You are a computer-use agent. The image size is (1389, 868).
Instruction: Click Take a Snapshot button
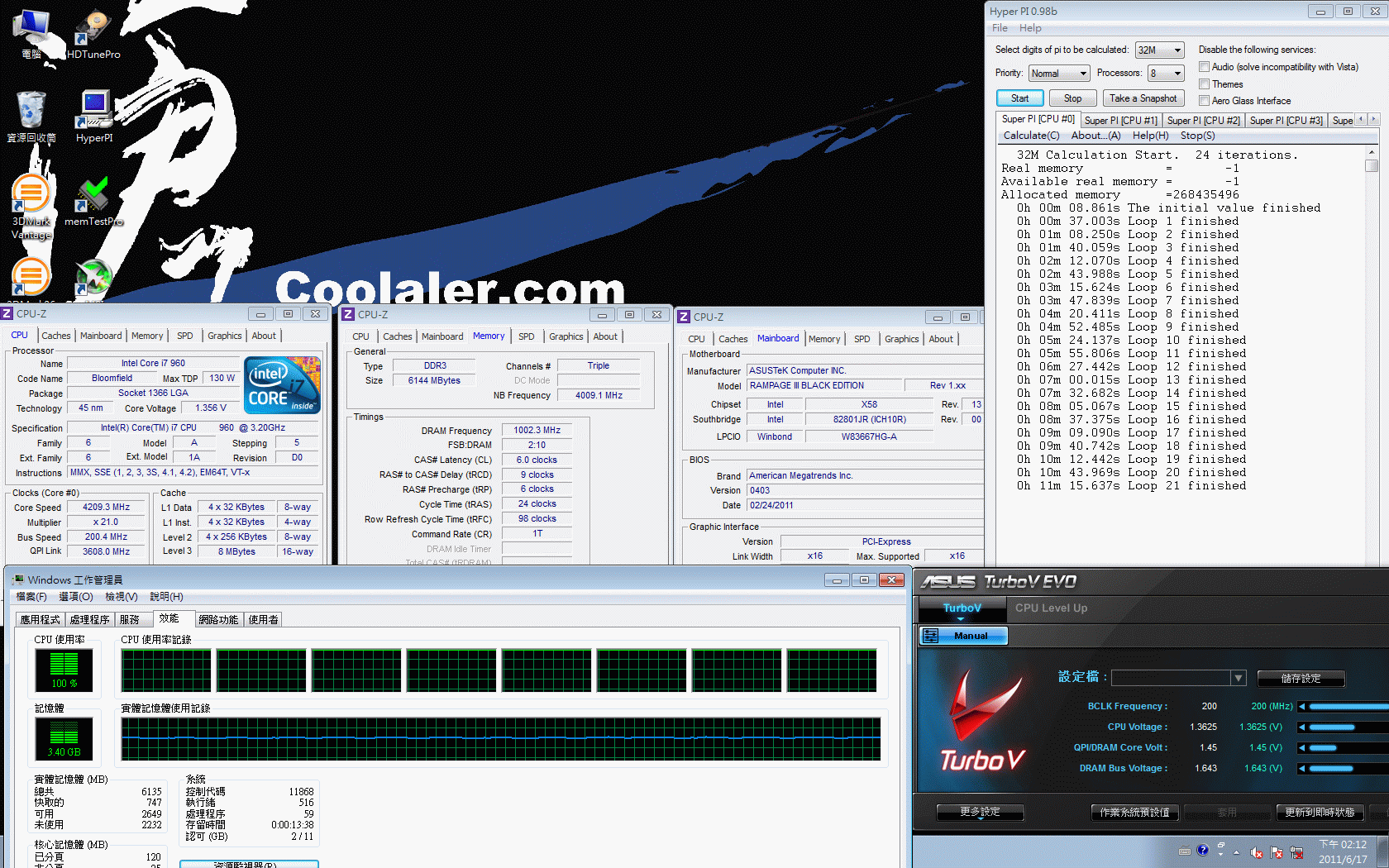[x=1143, y=98]
